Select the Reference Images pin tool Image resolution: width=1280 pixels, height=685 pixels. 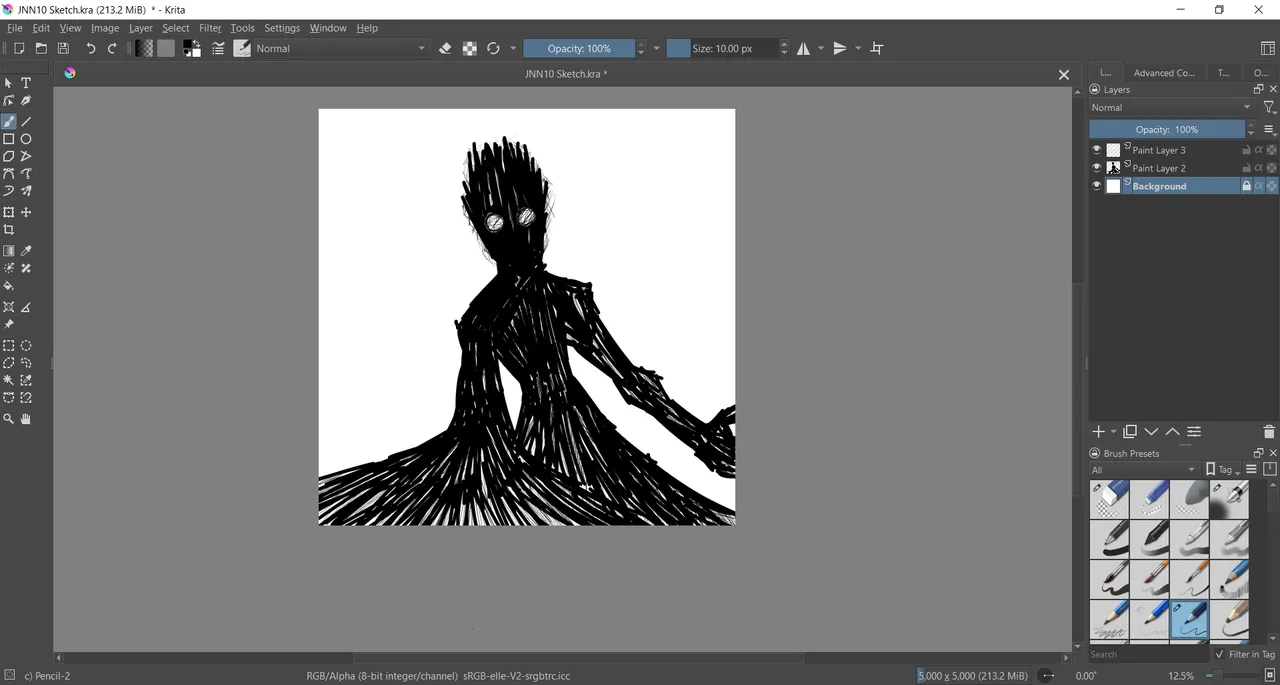point(9,325)
